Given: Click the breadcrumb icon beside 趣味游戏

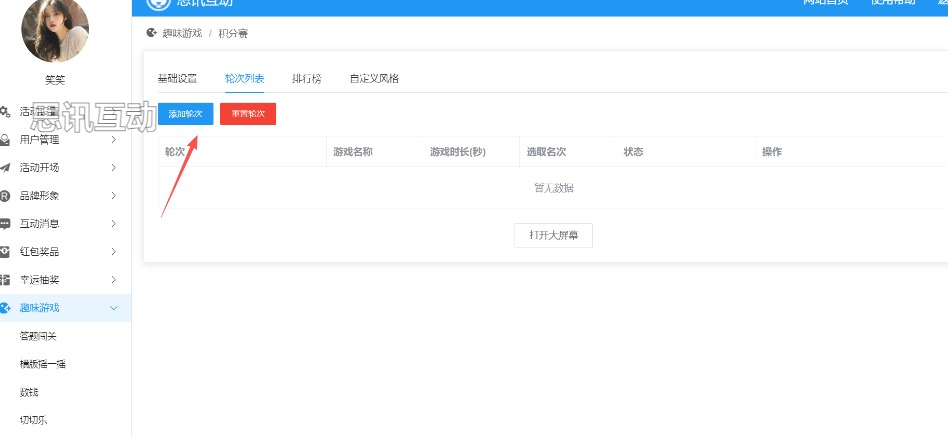Looking at the screenshot, I should (x=152, y=33).
